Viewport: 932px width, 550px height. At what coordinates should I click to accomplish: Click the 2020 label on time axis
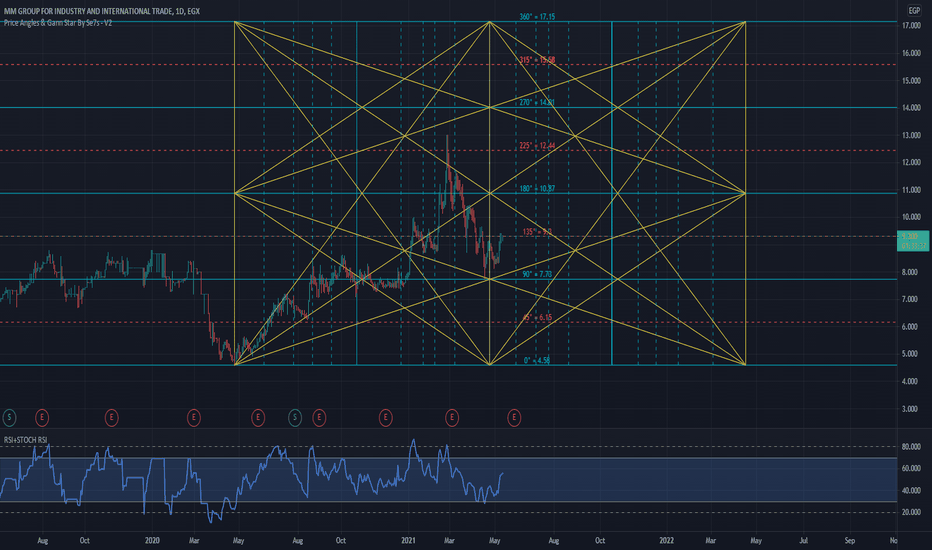click(x=152, y=540)
